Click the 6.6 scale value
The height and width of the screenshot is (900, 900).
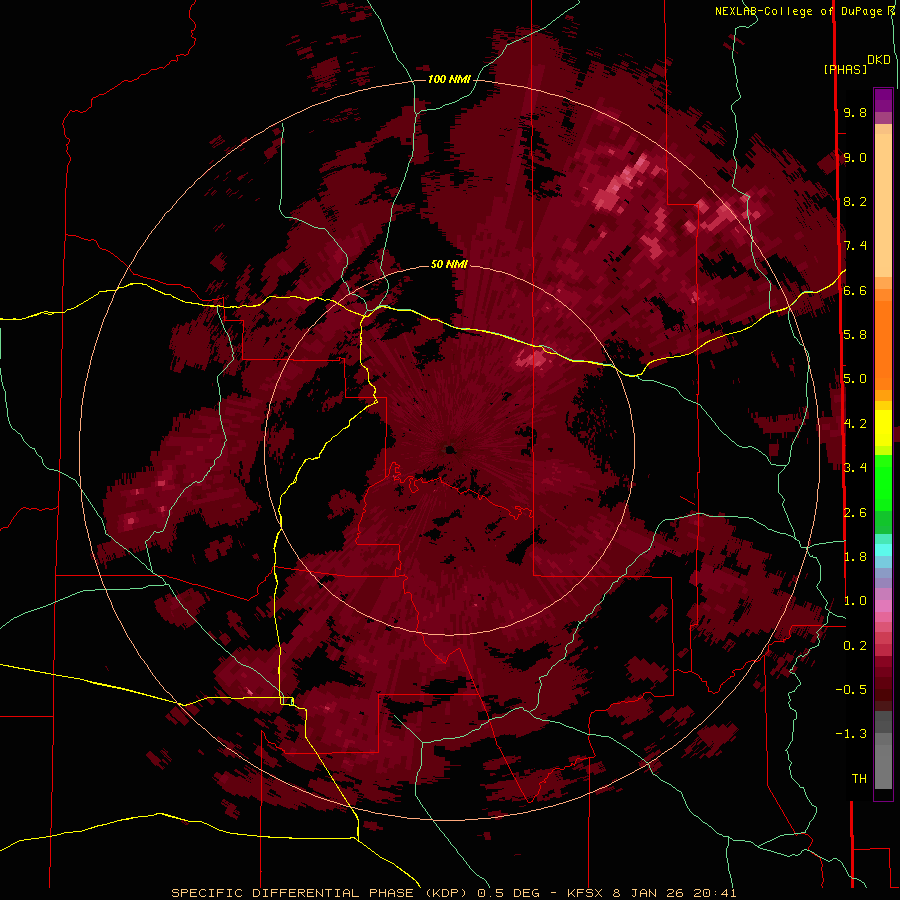pos(855,290)
